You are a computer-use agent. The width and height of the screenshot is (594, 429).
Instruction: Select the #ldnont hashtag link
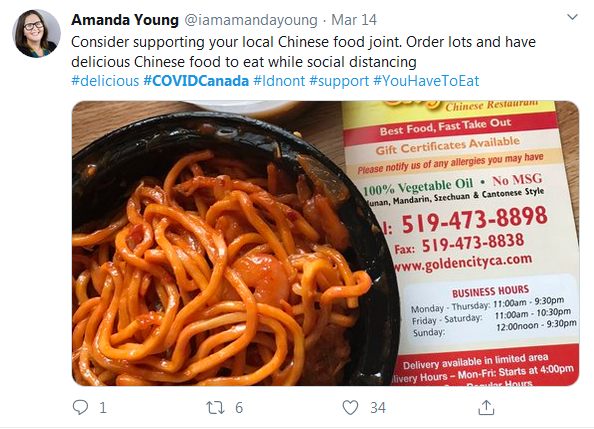pyautogui.click(x=279, y=81)
